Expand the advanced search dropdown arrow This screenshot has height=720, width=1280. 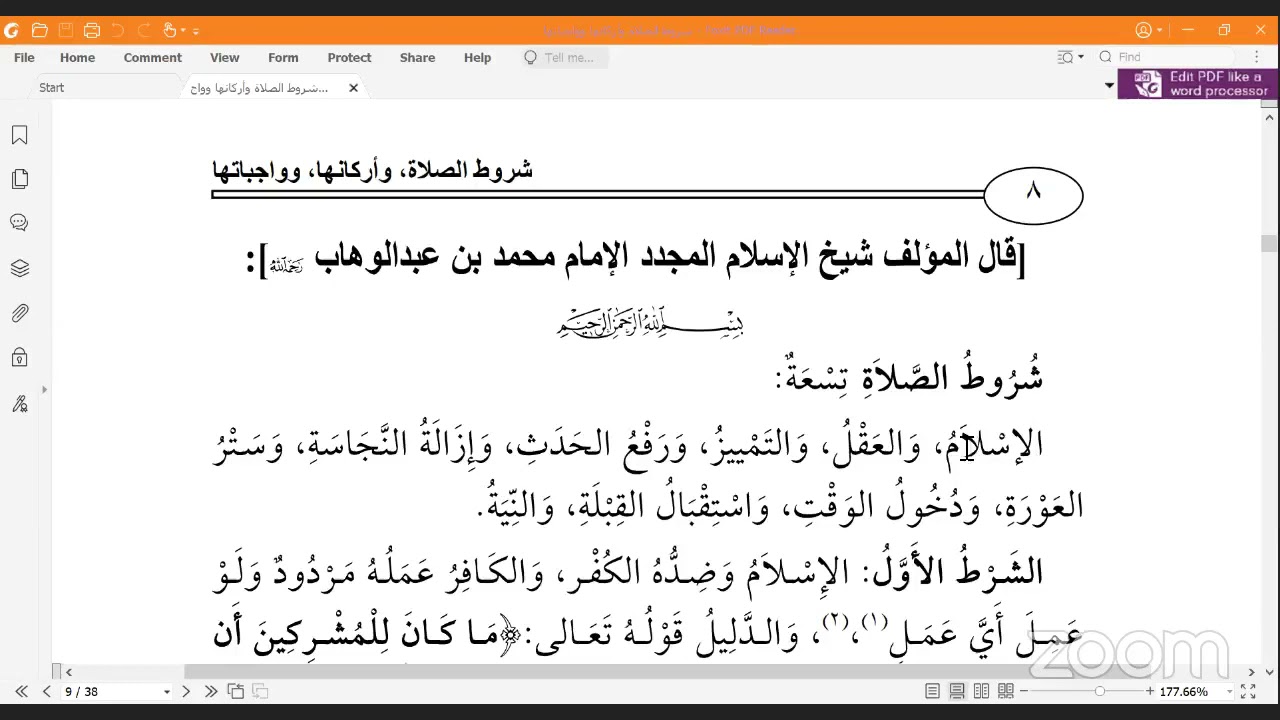point(1080,58)
